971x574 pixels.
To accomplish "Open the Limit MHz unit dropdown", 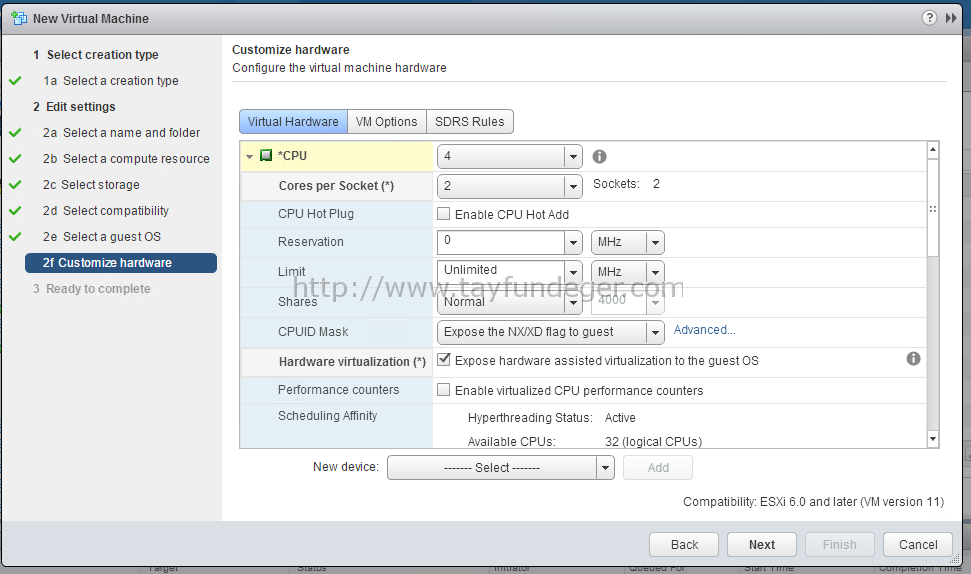I will tap(655, 272).
